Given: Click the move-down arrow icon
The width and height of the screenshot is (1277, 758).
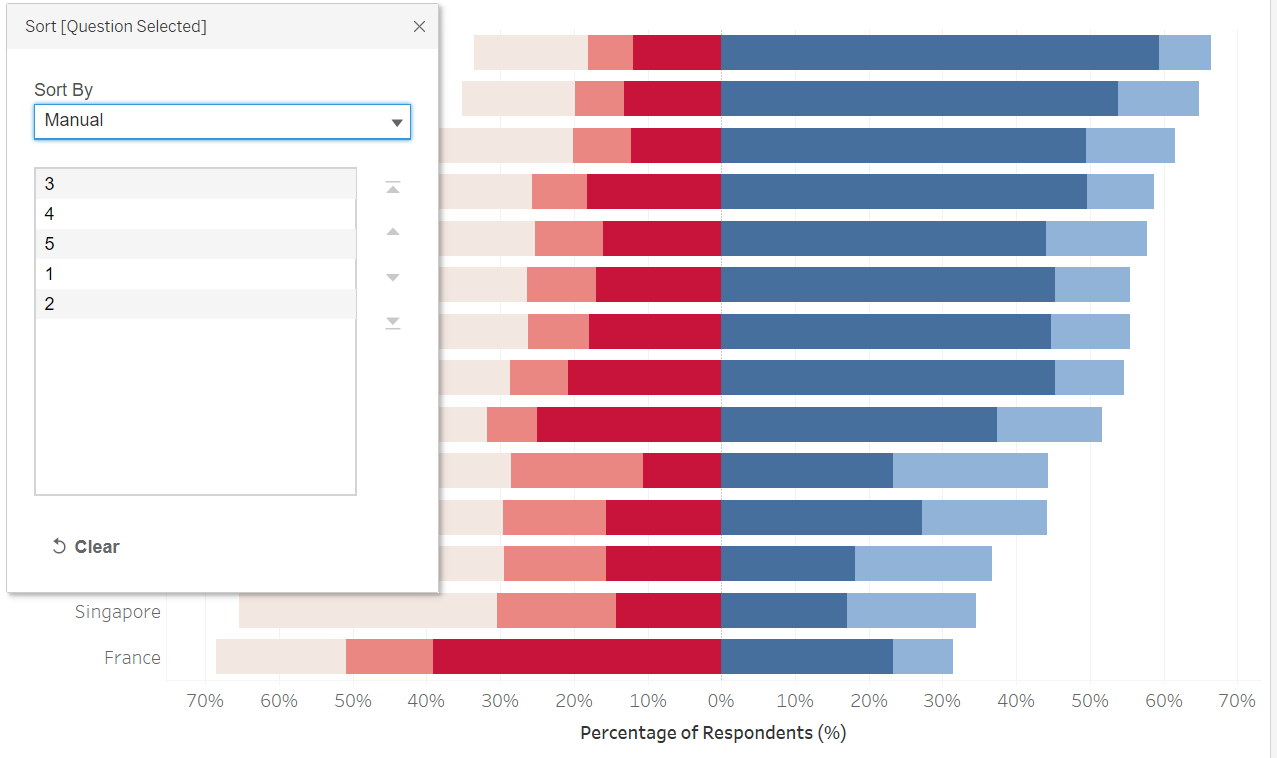Looking at the screenshot, I should 393,277.
